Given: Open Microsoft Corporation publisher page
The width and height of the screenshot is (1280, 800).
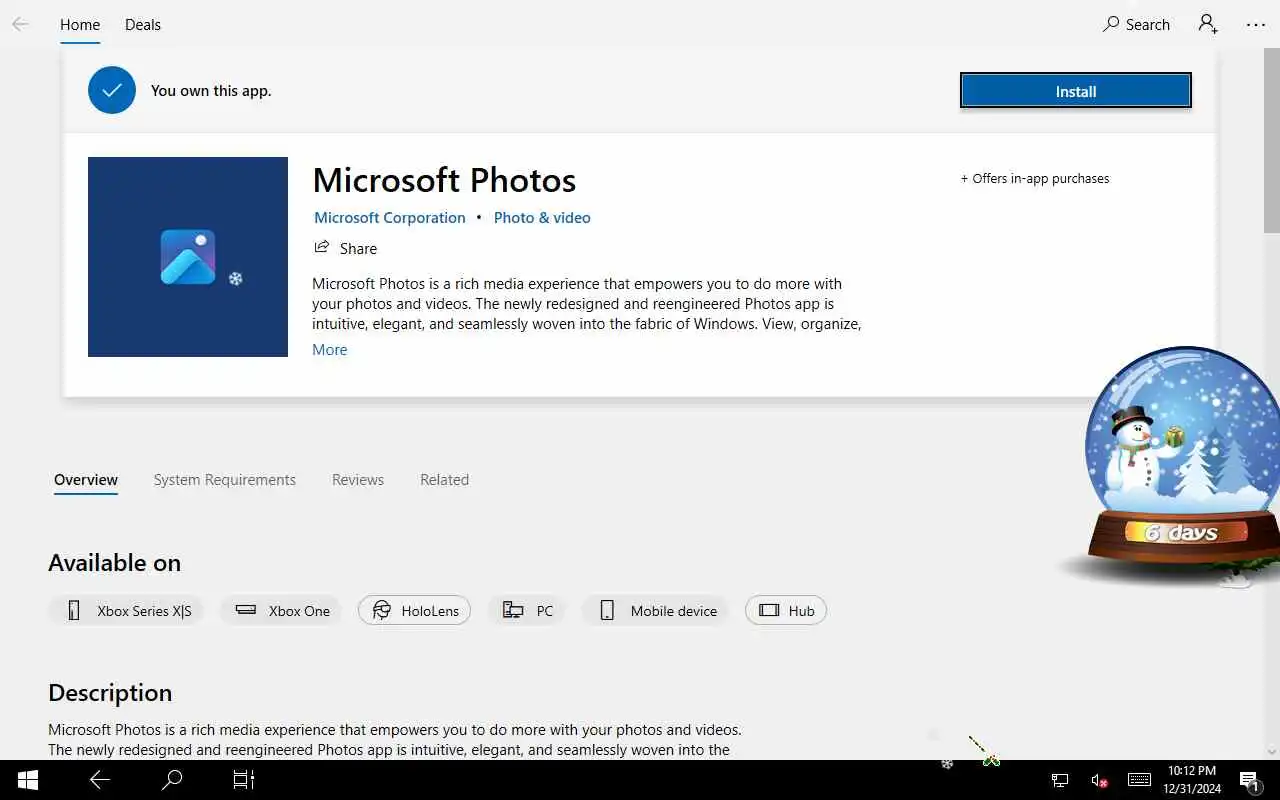Looking at the screenshot, I should 390,217.
